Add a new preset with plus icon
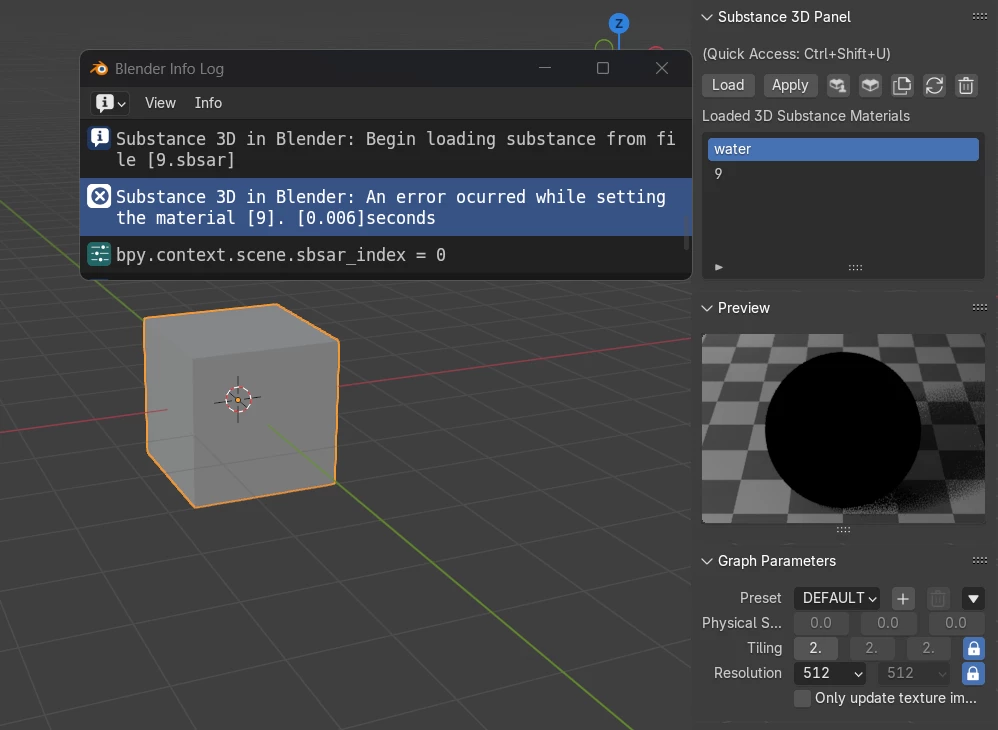The image size is (998, 730). (903, 598)
